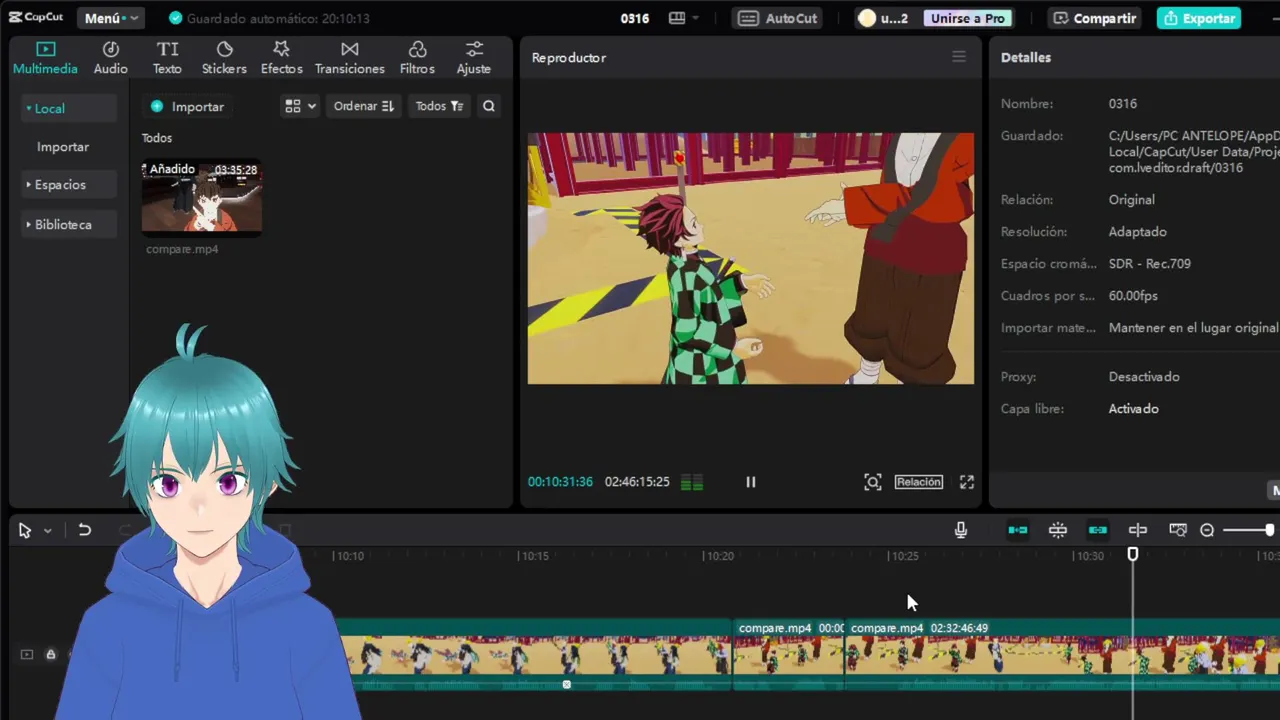The image size is (1280, 720).
Task: Click the 60.00fps value
Action: tap(1133, 296)
